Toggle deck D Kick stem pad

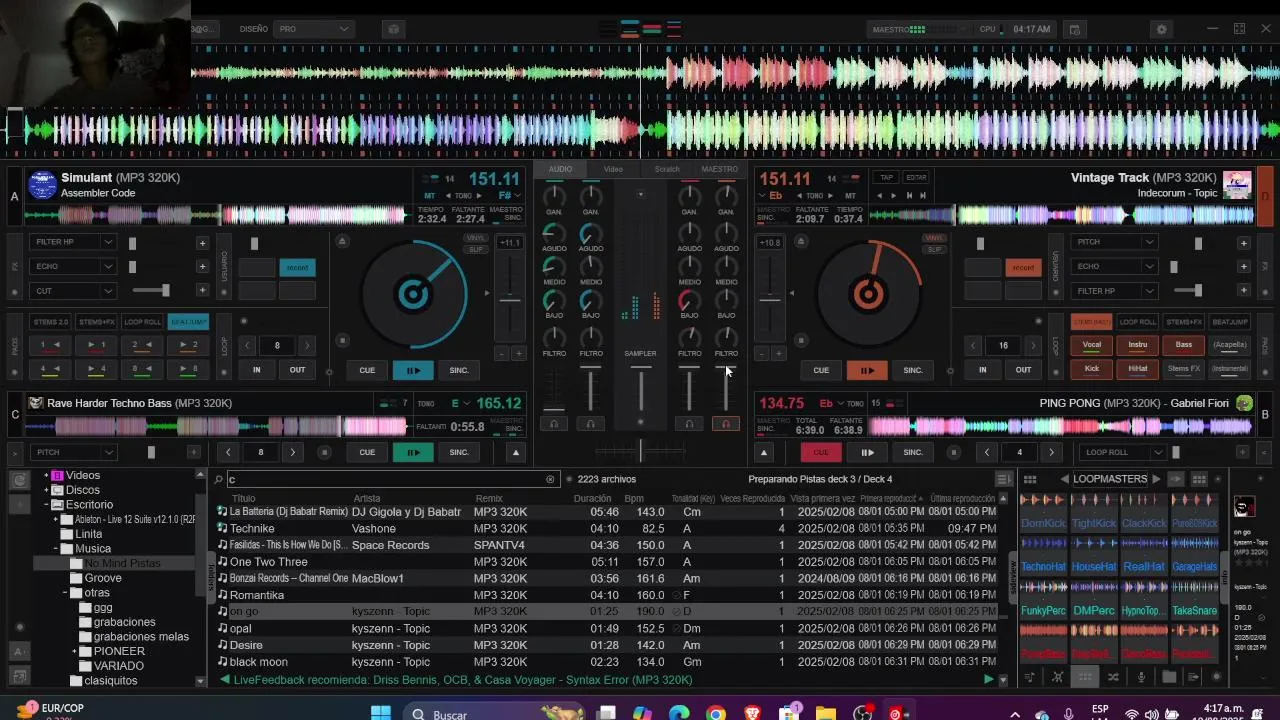pos(1092,369)
